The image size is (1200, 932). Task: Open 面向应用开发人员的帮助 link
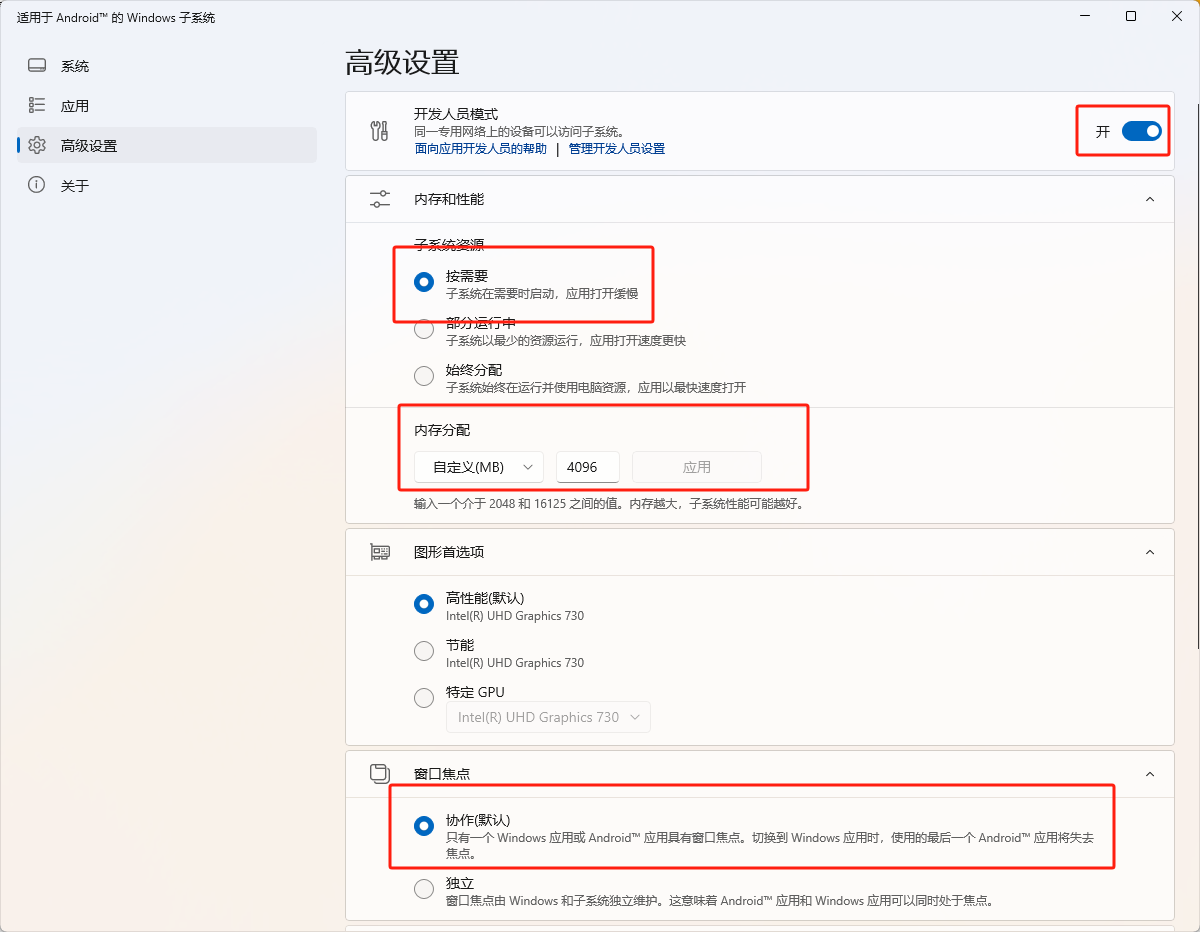(x=481, y=149)
